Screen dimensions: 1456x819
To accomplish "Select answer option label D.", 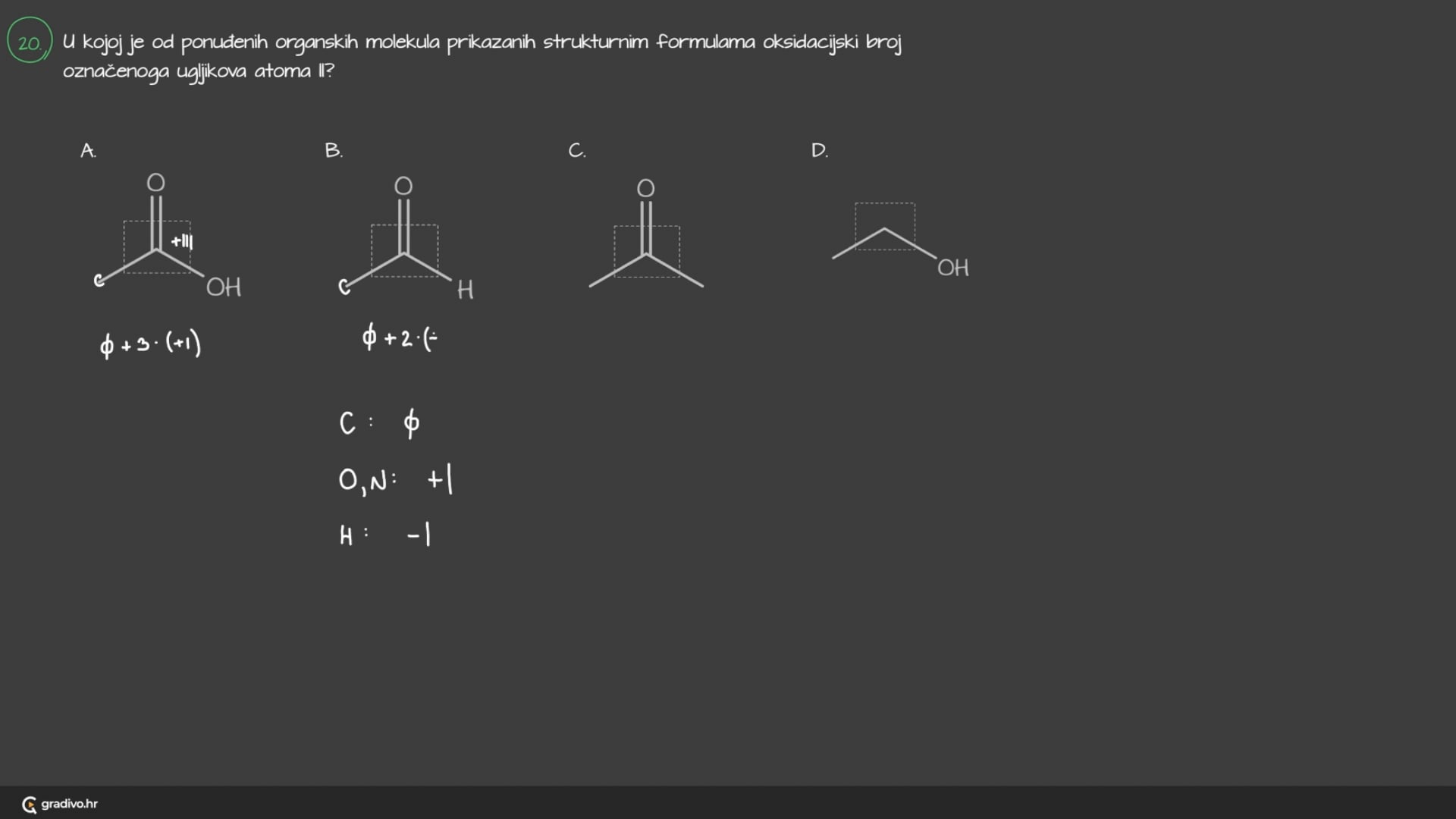I will [x=819, y=150].
